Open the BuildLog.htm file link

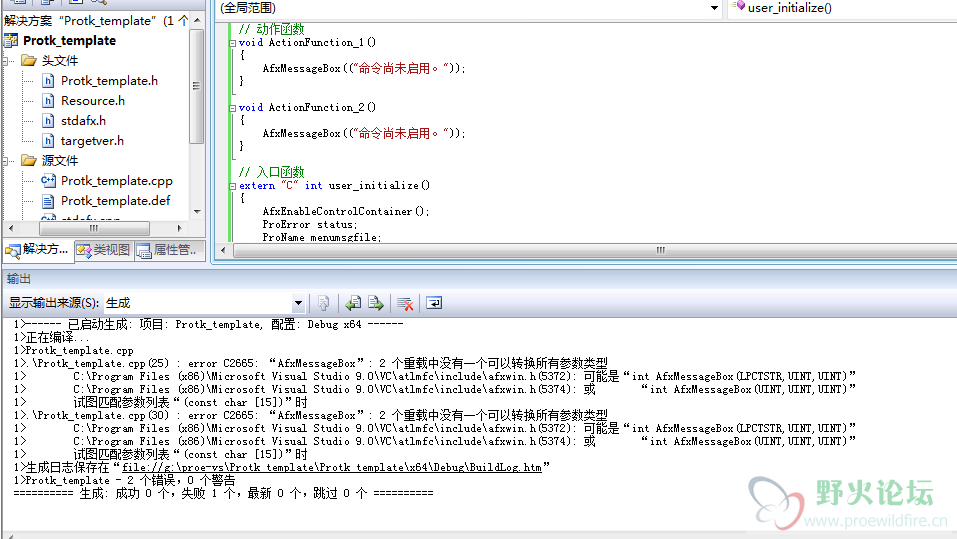point(332,468)
